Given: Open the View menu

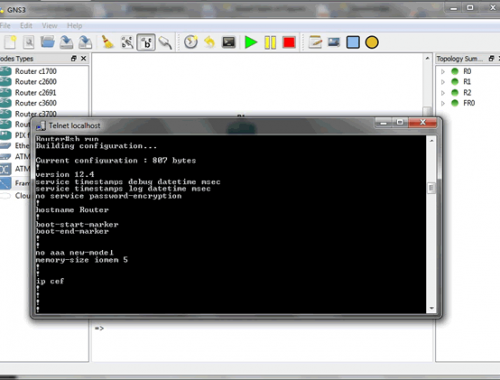Looking at the screenshot, I should tap(49, 26).
